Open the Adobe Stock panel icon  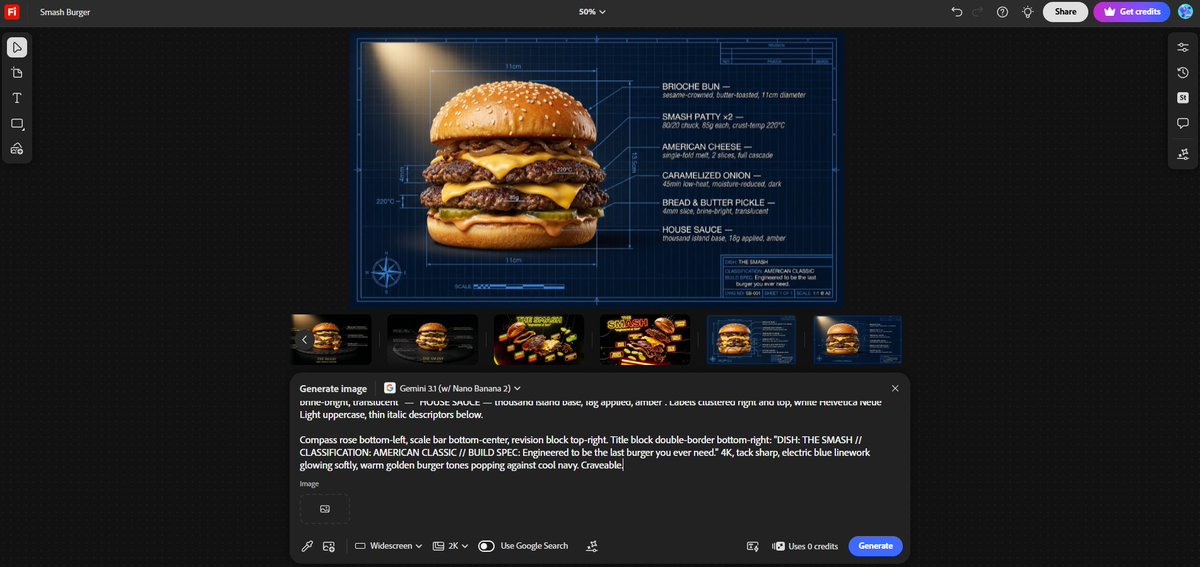click(x=1182, y=98)
